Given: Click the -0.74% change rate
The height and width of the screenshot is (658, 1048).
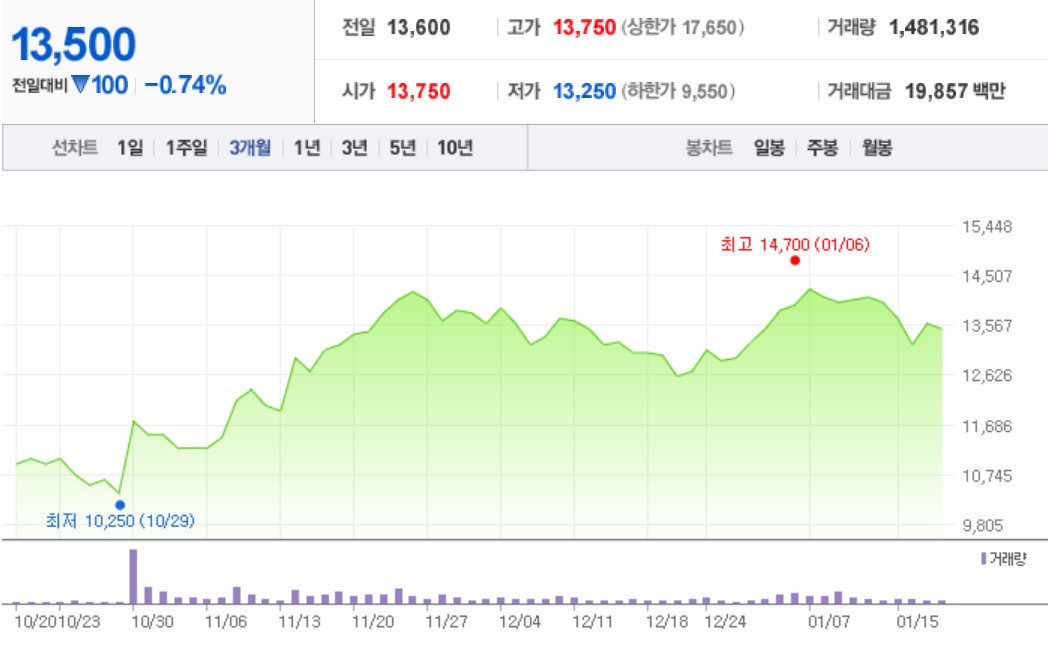Looking at the screenshot, I should coord(185,85).
